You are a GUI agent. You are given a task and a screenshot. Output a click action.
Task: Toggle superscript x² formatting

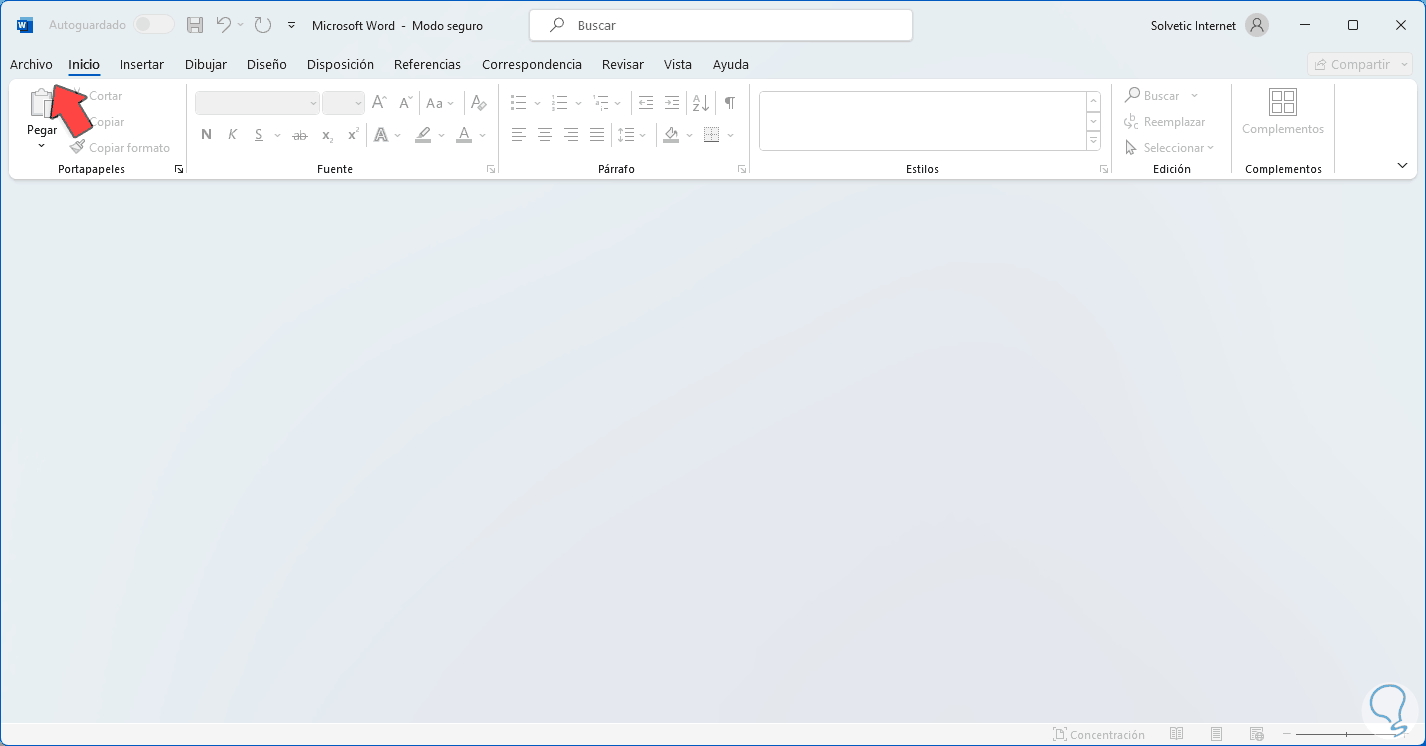(x=353, y=134)
